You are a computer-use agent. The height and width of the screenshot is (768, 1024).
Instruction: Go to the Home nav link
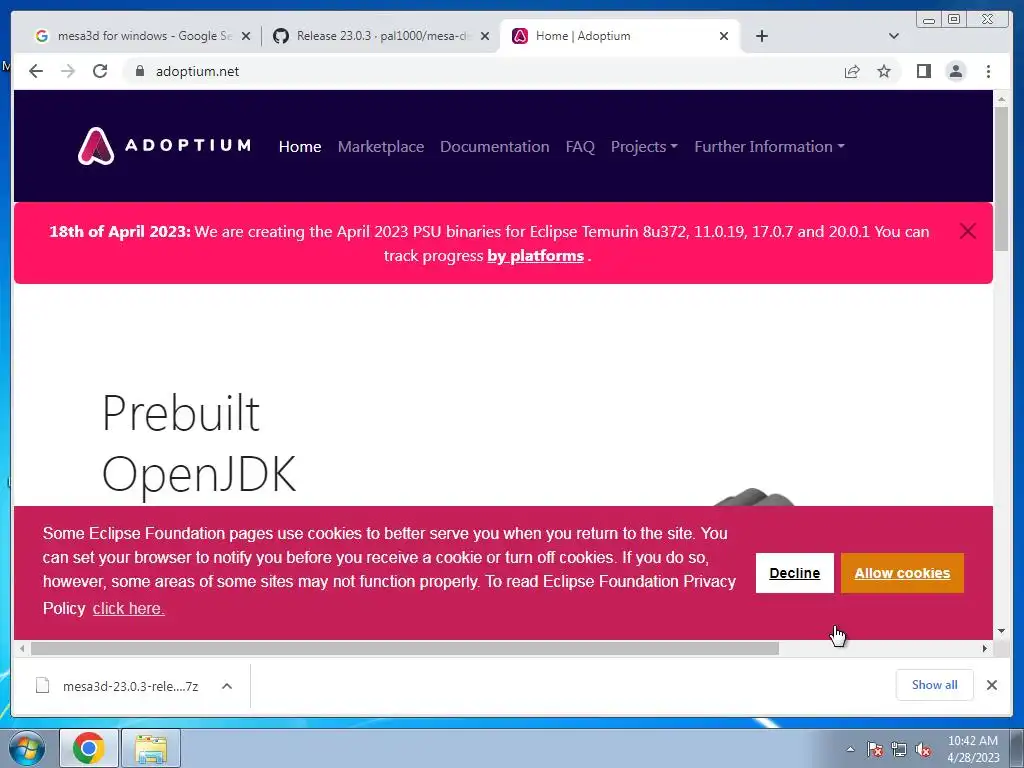300,147
